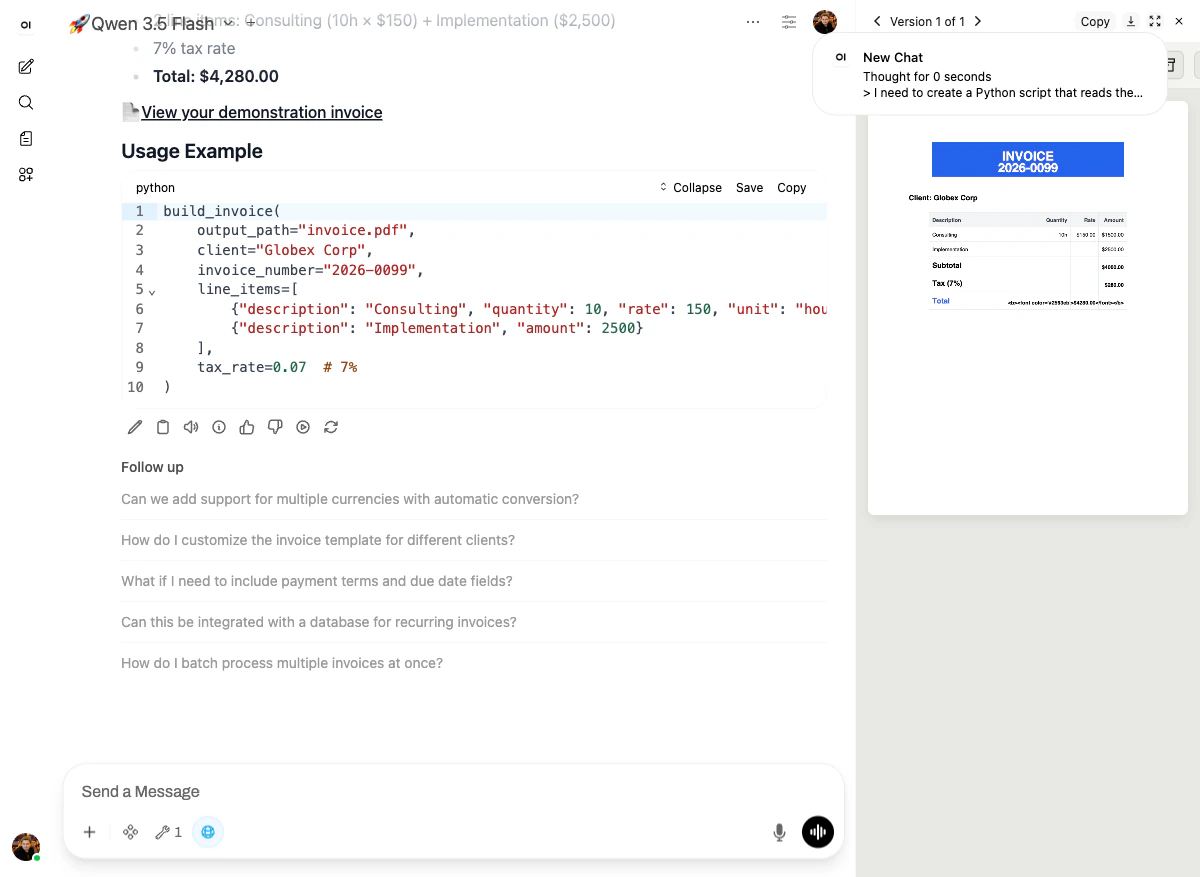This screenshot has height=877, width=1200.
Task: Read the response aloud with the speaker icon
Action: click(191, 427)
